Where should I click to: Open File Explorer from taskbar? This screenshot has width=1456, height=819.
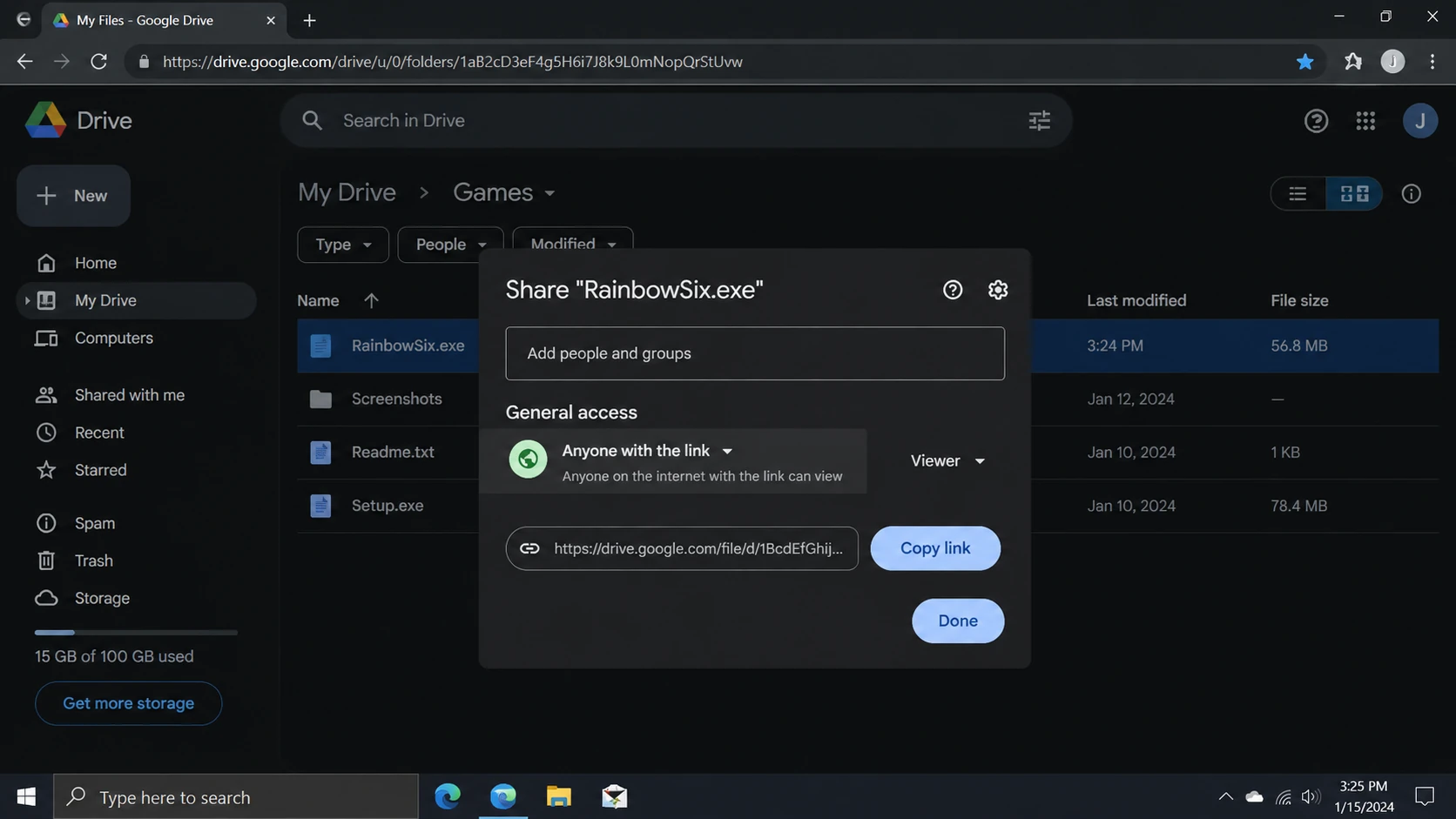click(559, 796)
